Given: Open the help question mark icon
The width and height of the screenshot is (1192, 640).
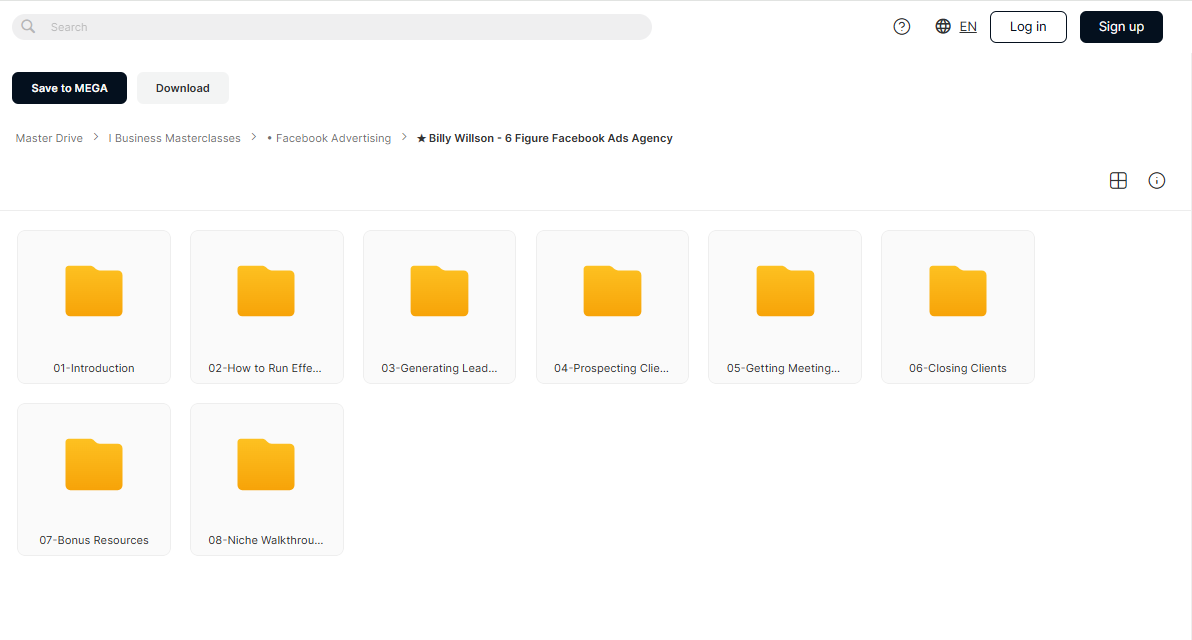Looking at the screenshot, I should point(902,27).
